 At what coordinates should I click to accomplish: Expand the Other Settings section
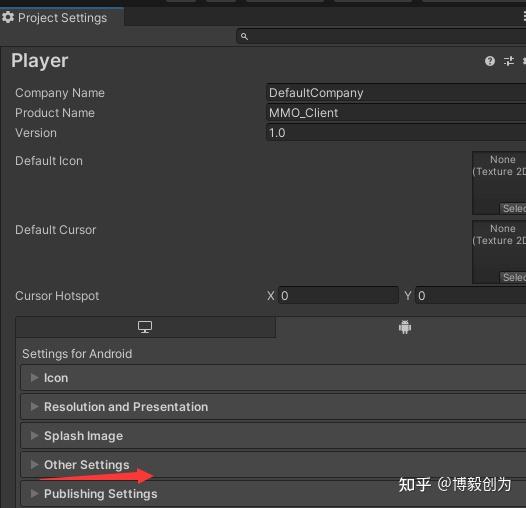coord(273,465)
